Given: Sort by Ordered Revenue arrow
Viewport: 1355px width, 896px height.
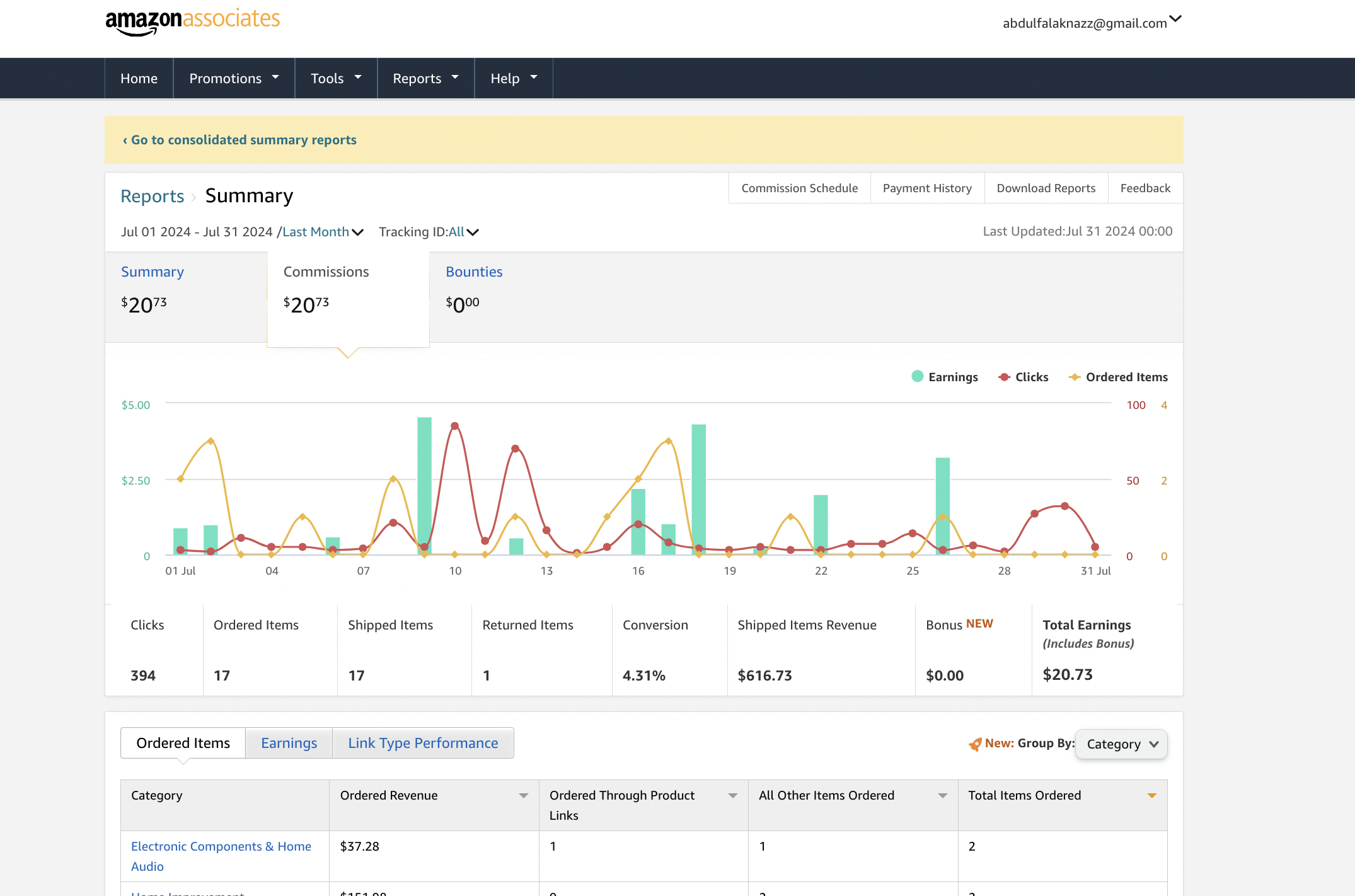Looking at the screenshot, I should [x=523, y=796].
